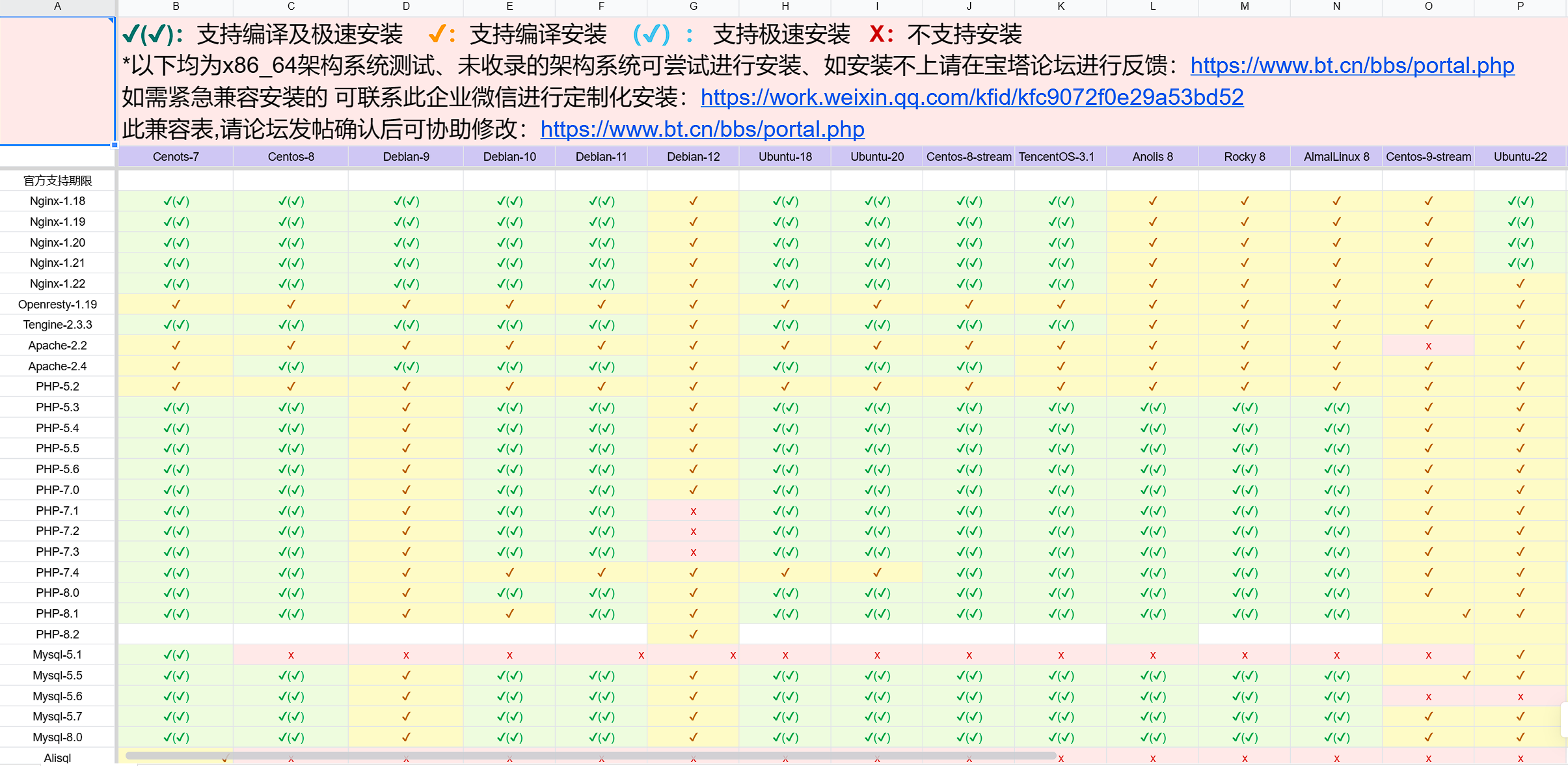Click the Ubuntu-22 column title cell
Viewport: 1568px width, 766px height.
coord(1520,156)
